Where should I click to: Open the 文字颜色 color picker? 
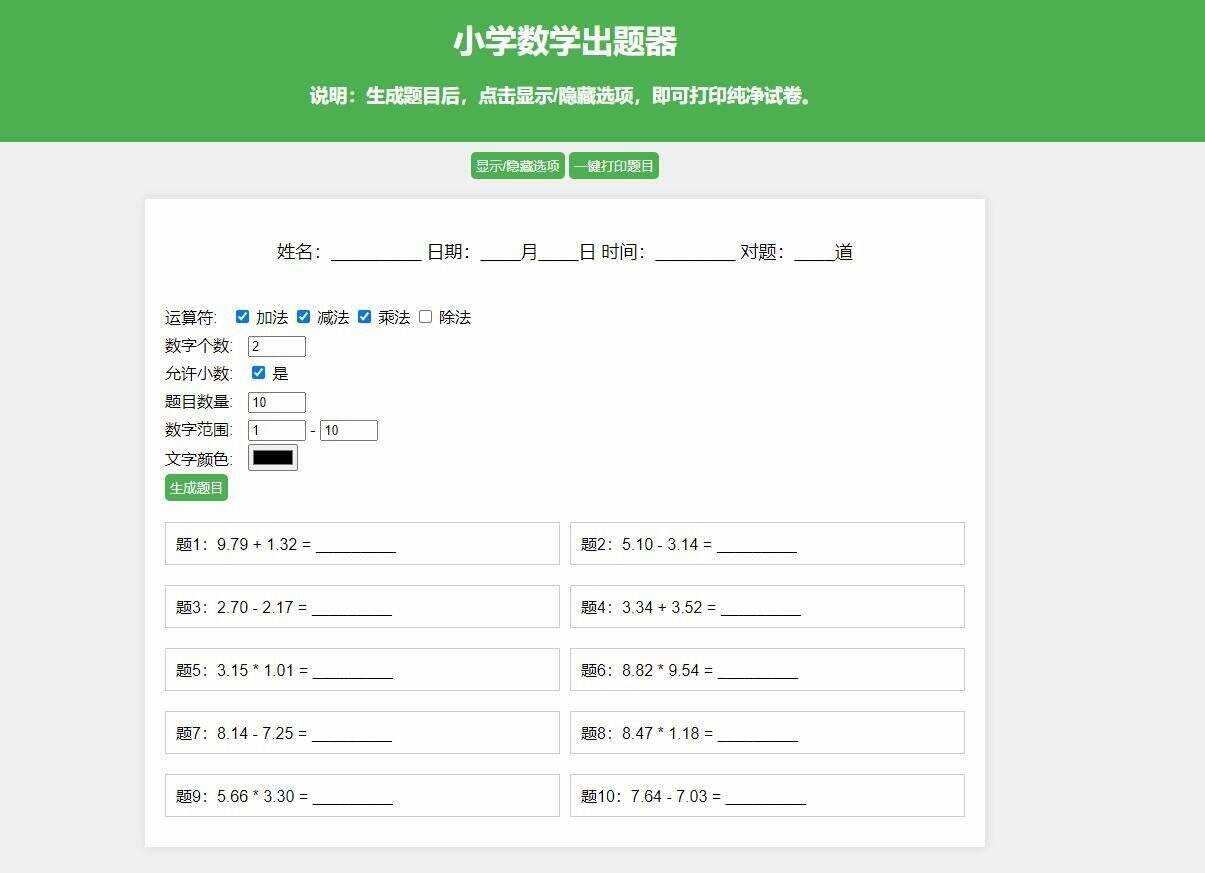point(272,457)
